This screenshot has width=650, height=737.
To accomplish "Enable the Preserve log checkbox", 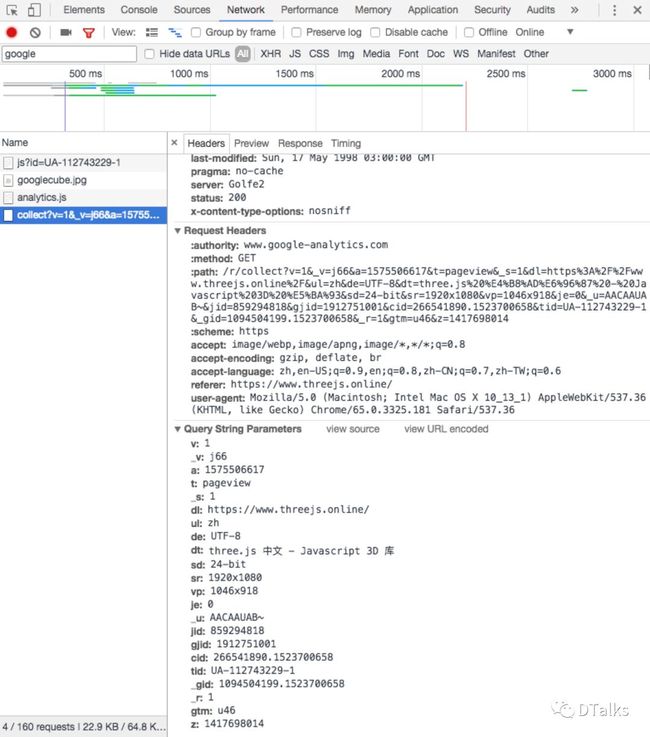I will point(296,32).
